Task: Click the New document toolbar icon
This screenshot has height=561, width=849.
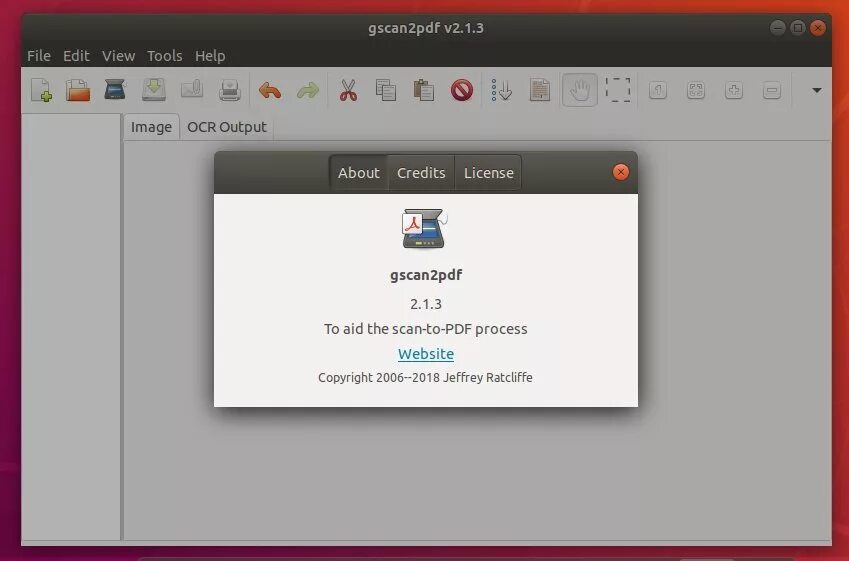Action: 41,90
